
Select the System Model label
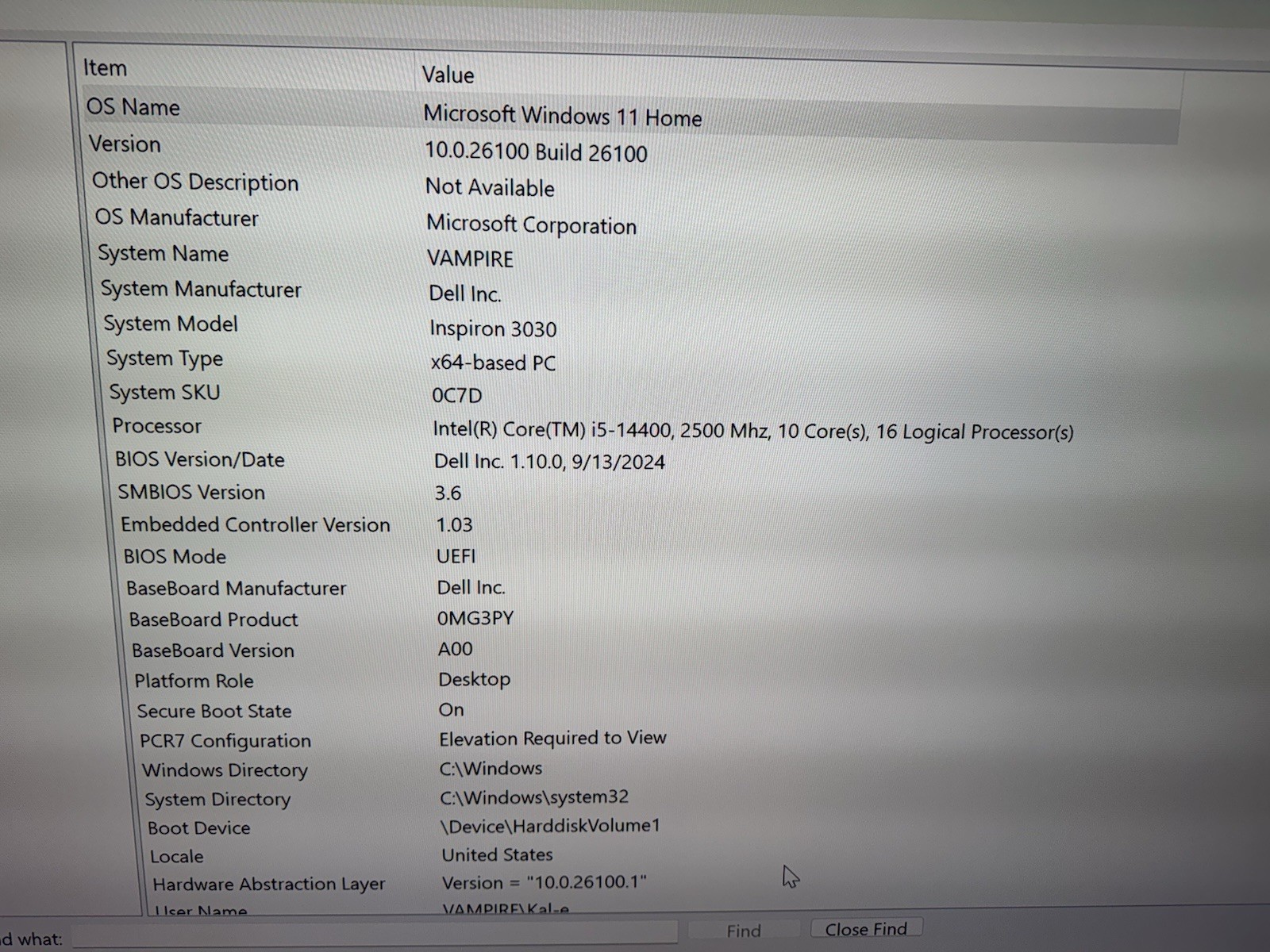click(x=171, y=324)
